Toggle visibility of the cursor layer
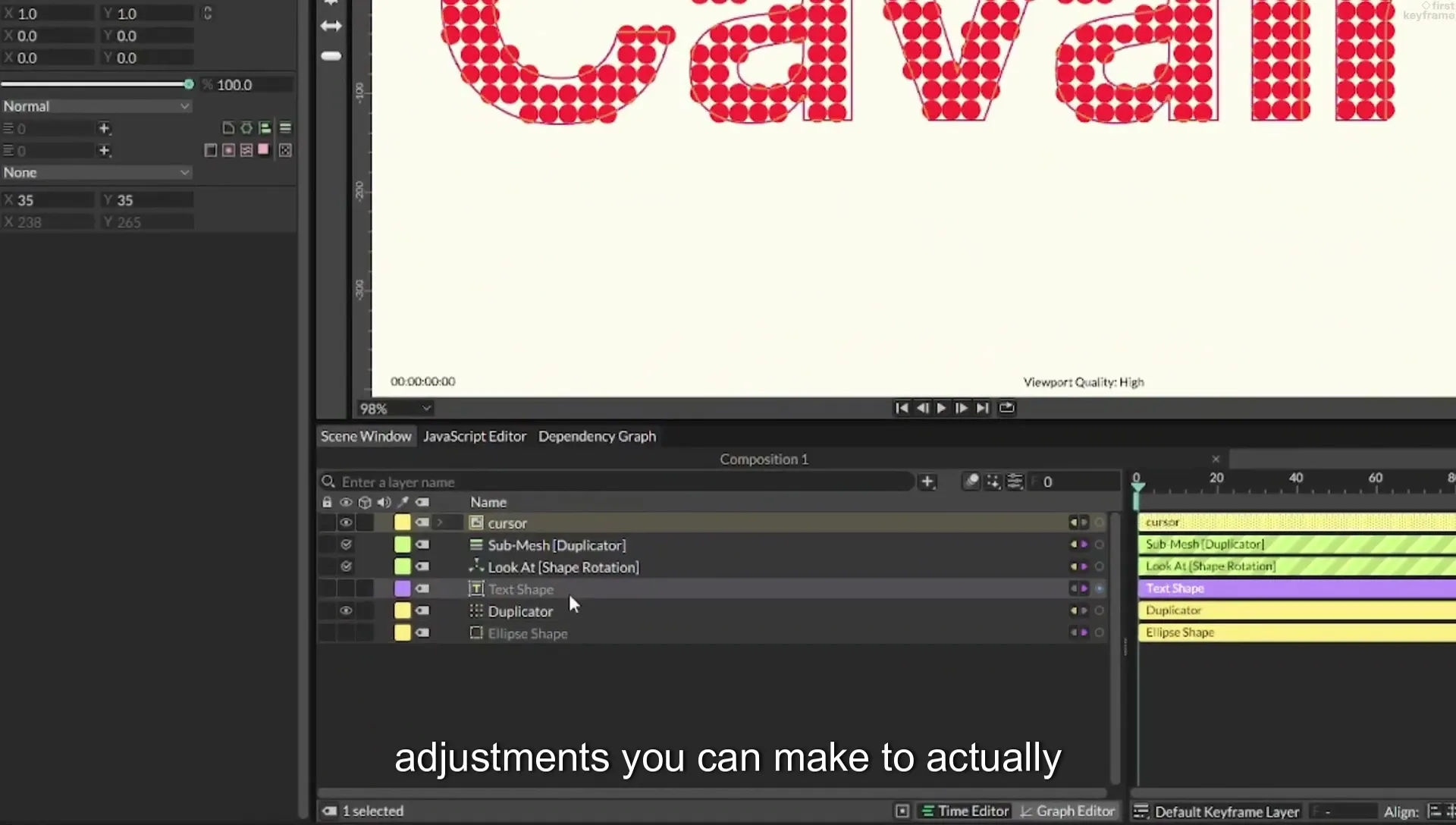Image resolution: width=1456 pixels, height=825 pixels. [346, 523]
